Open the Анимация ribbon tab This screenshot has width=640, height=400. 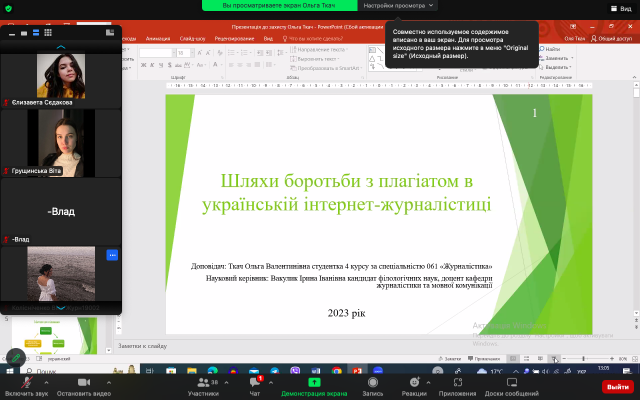(157, 37)
